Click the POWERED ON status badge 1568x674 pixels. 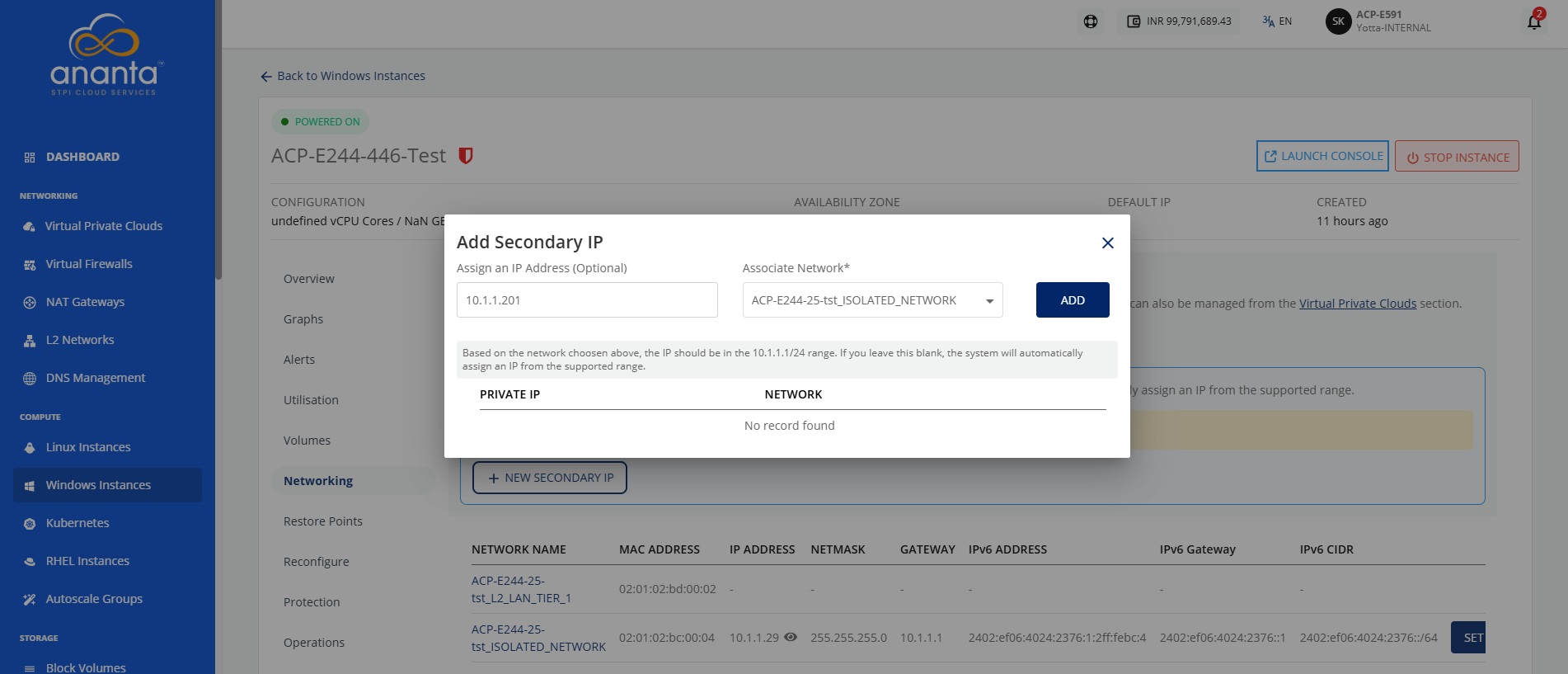(x=321, y=122)
